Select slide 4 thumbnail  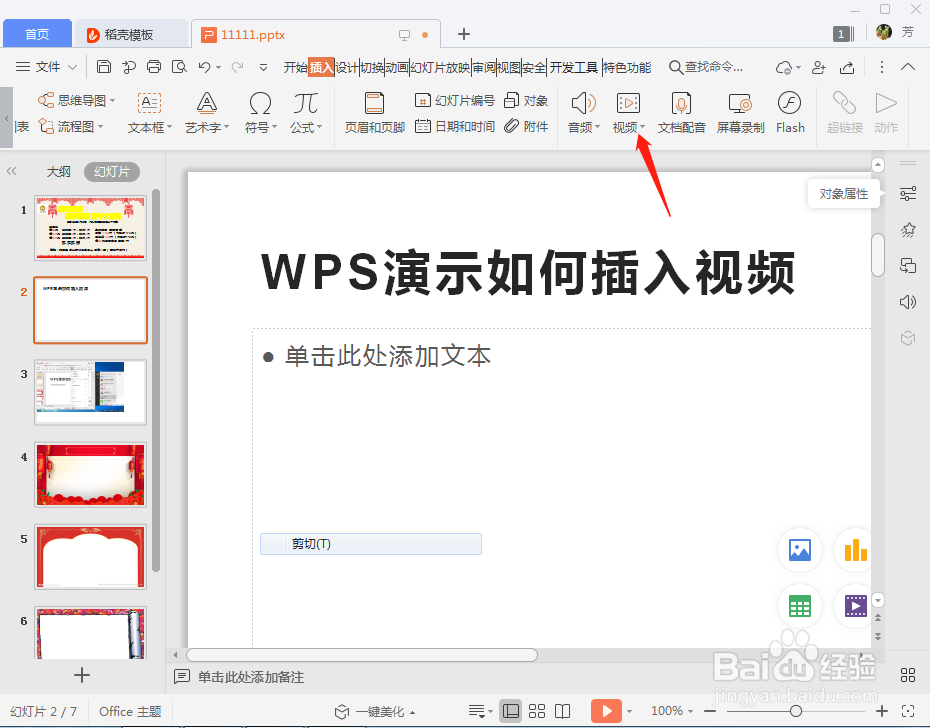tap(91, 474)
